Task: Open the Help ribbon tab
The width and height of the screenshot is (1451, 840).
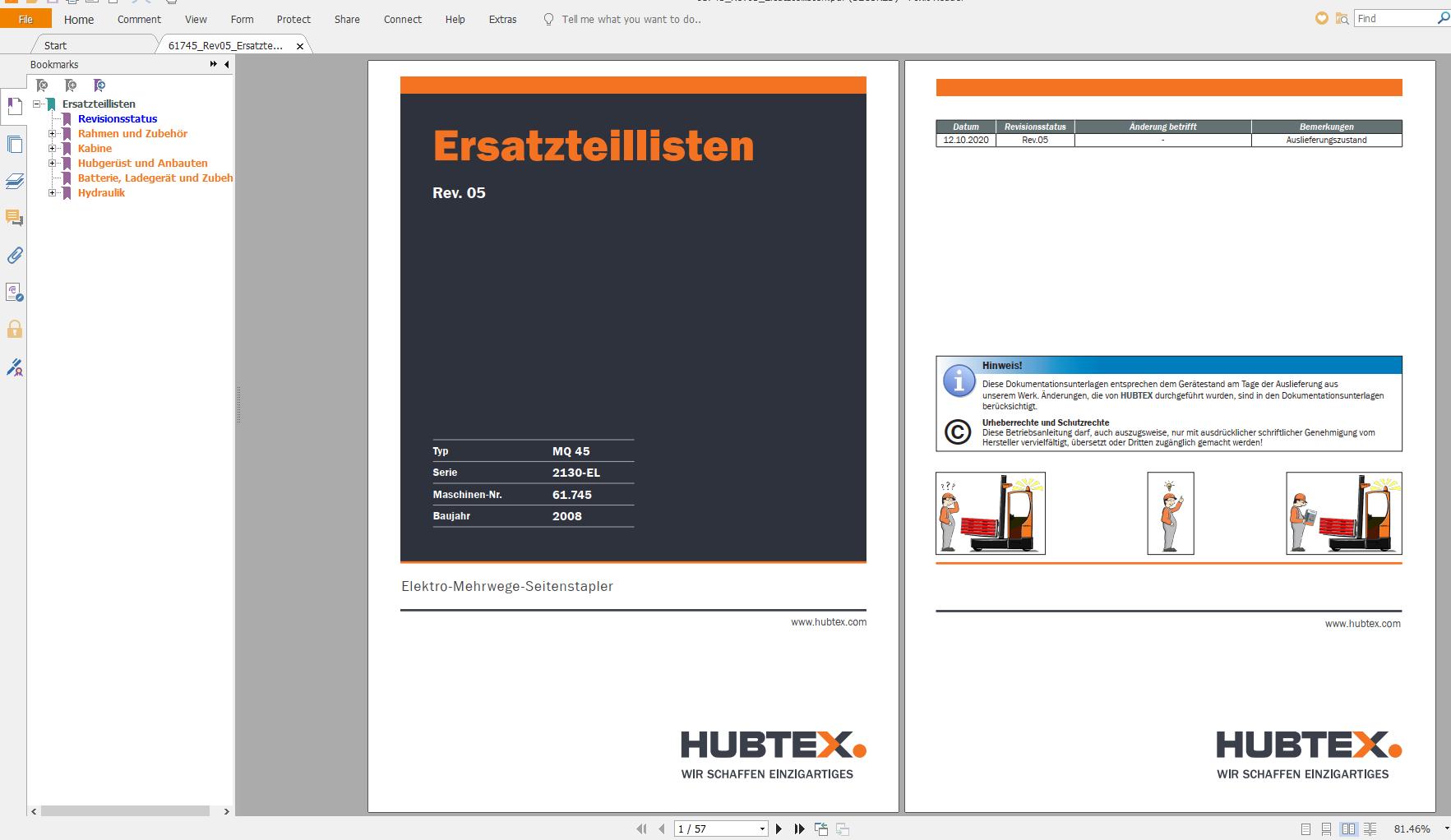Action: tap(455, 19)
